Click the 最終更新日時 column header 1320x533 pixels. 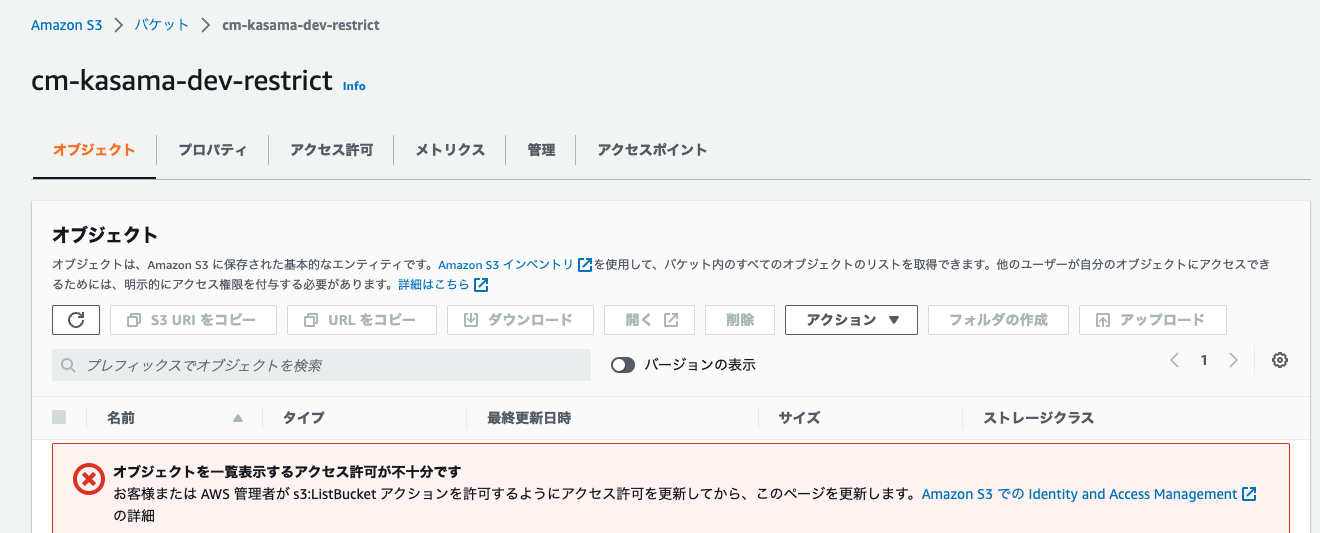[529, 418]
